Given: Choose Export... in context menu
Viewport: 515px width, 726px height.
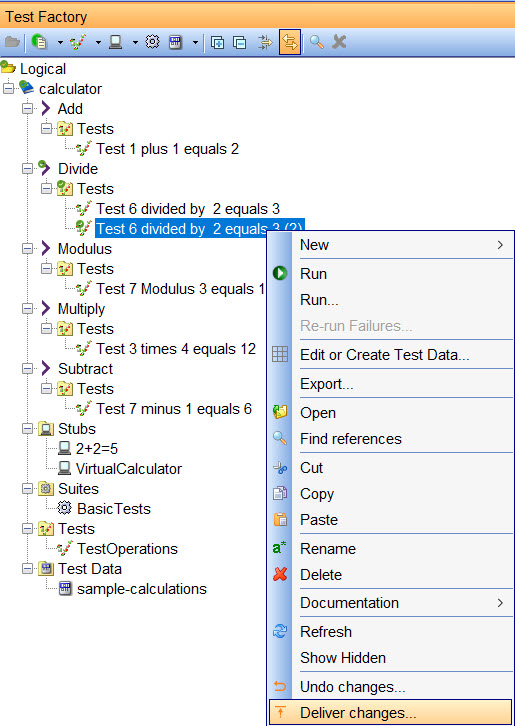Looking at the screenshot, I should [391, 384].
